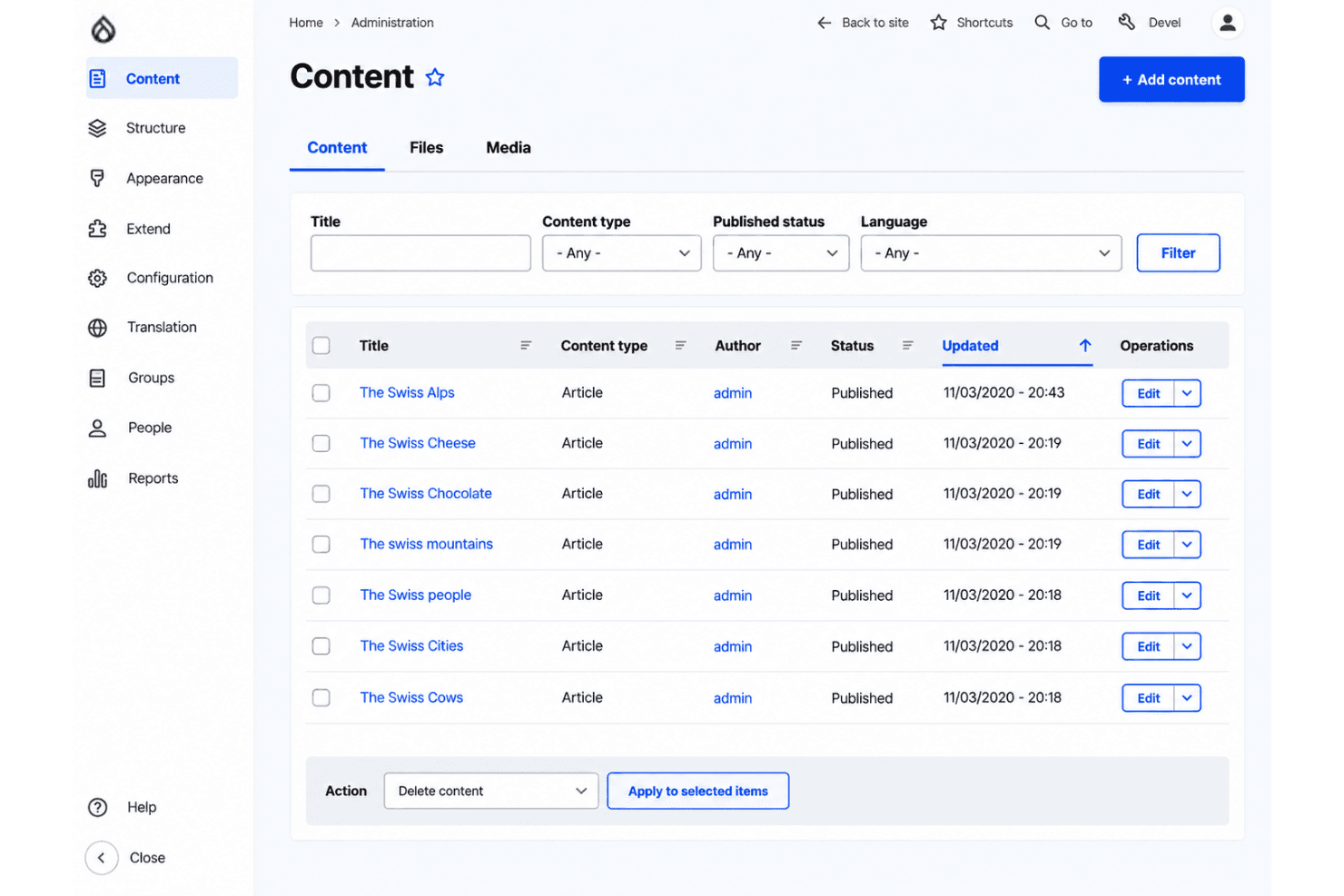Open the user account avatar icon
Viewport: 1344px width, 896px height.
tap(1228, 23)
